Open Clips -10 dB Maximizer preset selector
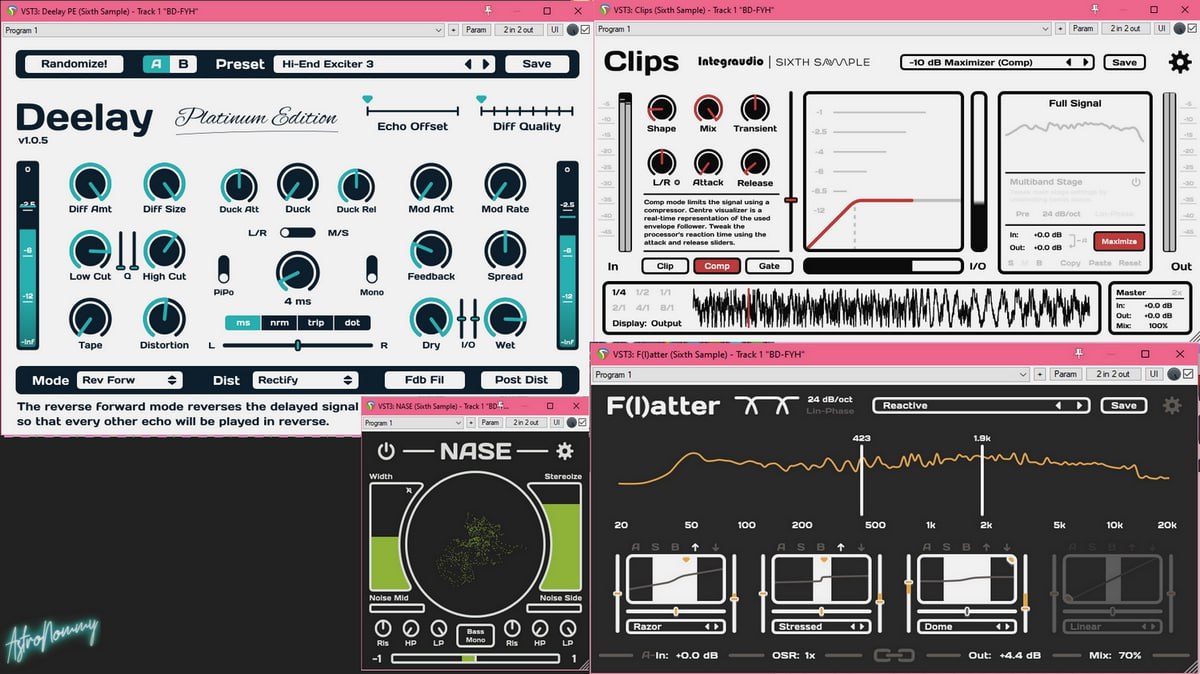This screenshot has width=1200, height=674. coord(997,62)
